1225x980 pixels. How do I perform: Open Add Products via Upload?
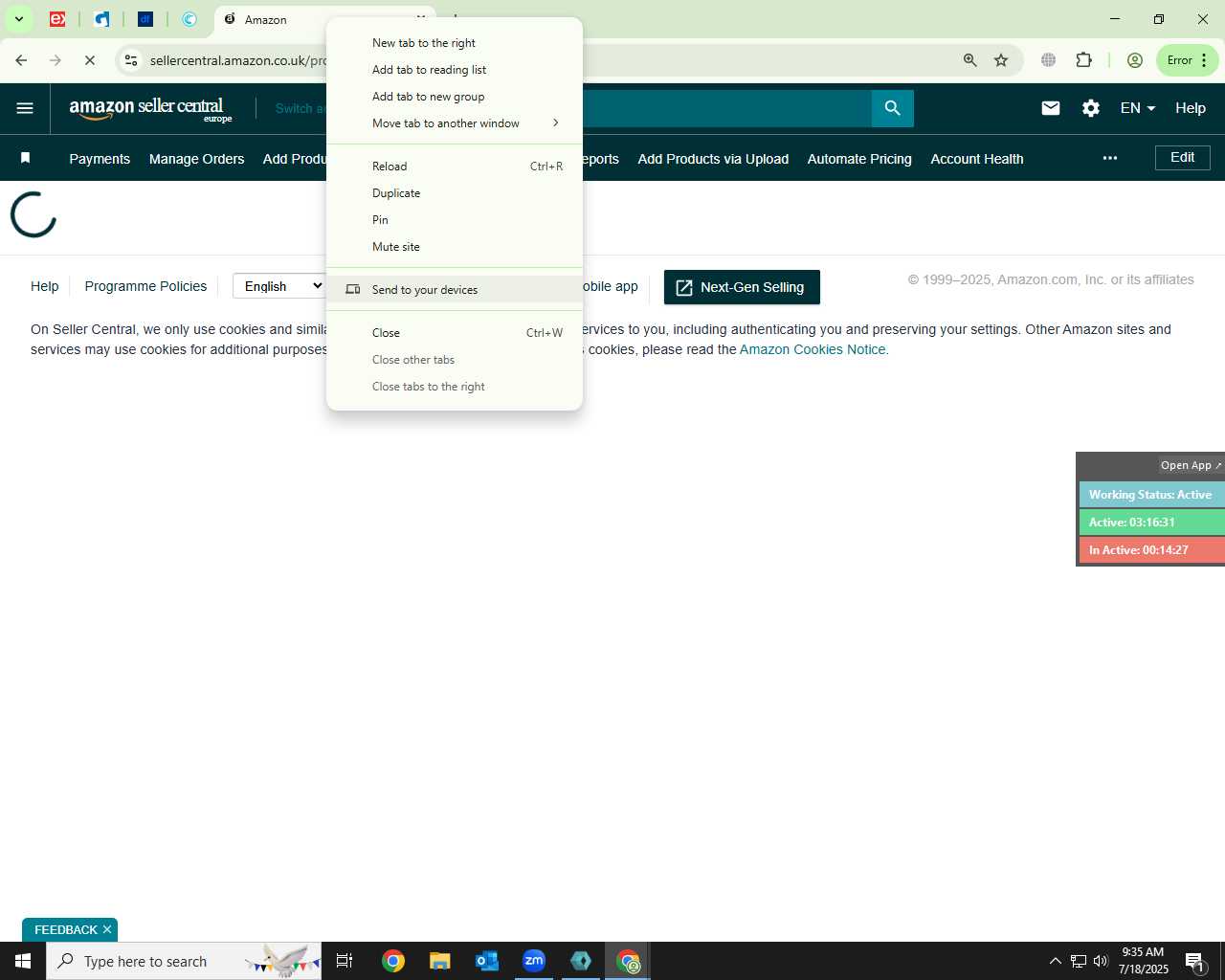pyautogui.click(x=713, y=159)
